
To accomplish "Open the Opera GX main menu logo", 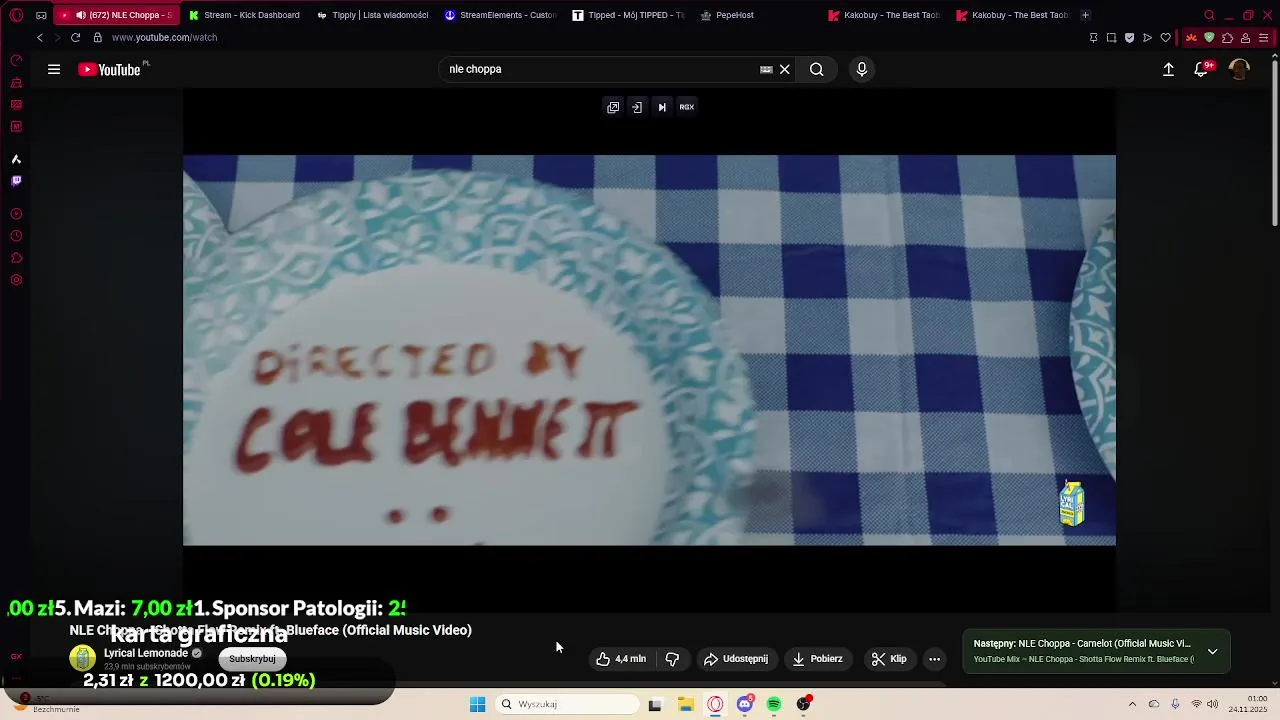I will point(16,15).
